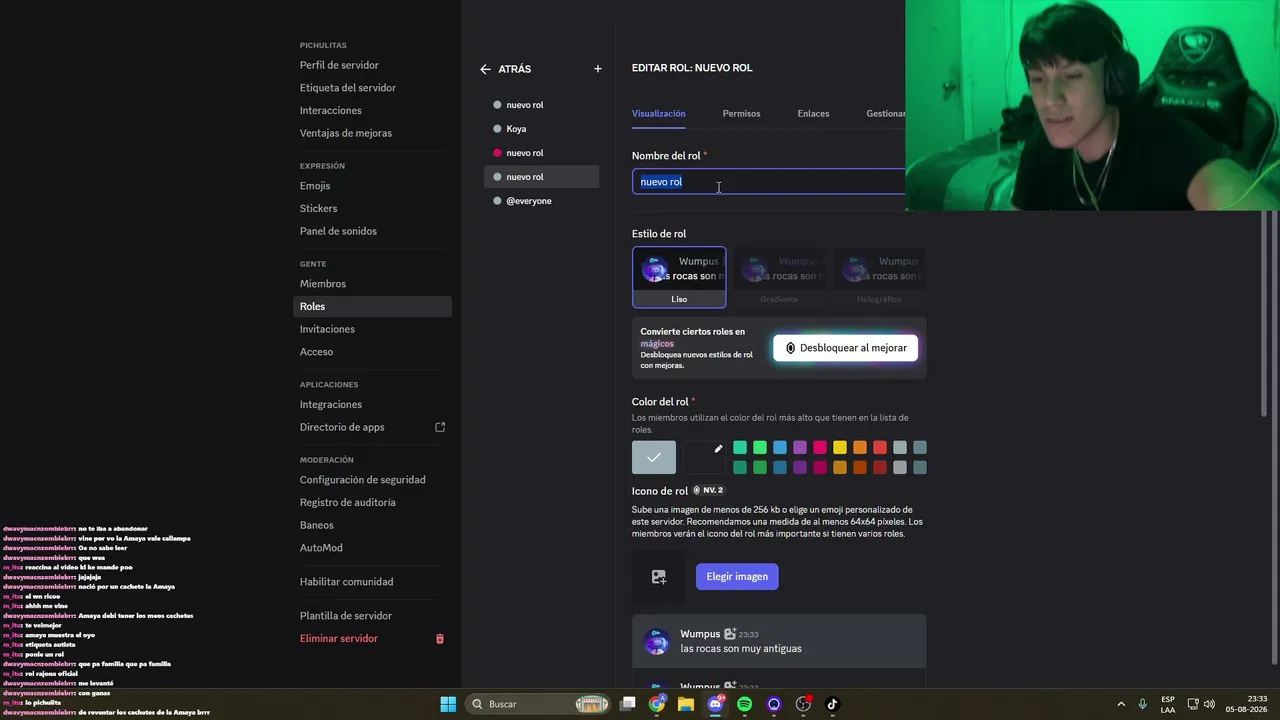Open AutoMod settings
Image resolution: width=1280 pixels, height=720 pixels.
[372, 548]
